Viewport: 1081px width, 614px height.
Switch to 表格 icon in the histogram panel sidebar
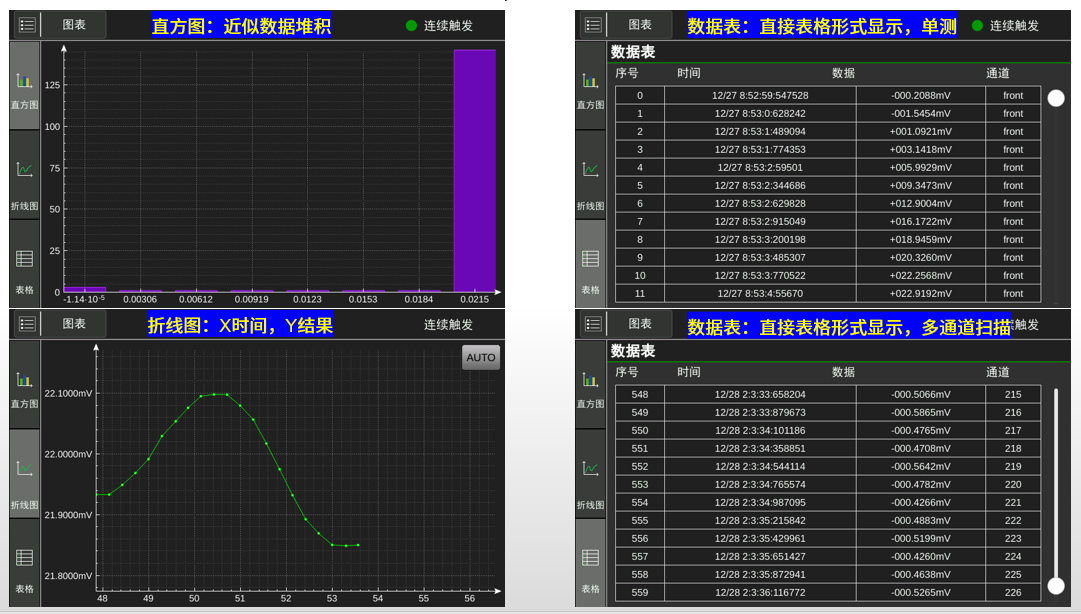[x=25, y=266]
